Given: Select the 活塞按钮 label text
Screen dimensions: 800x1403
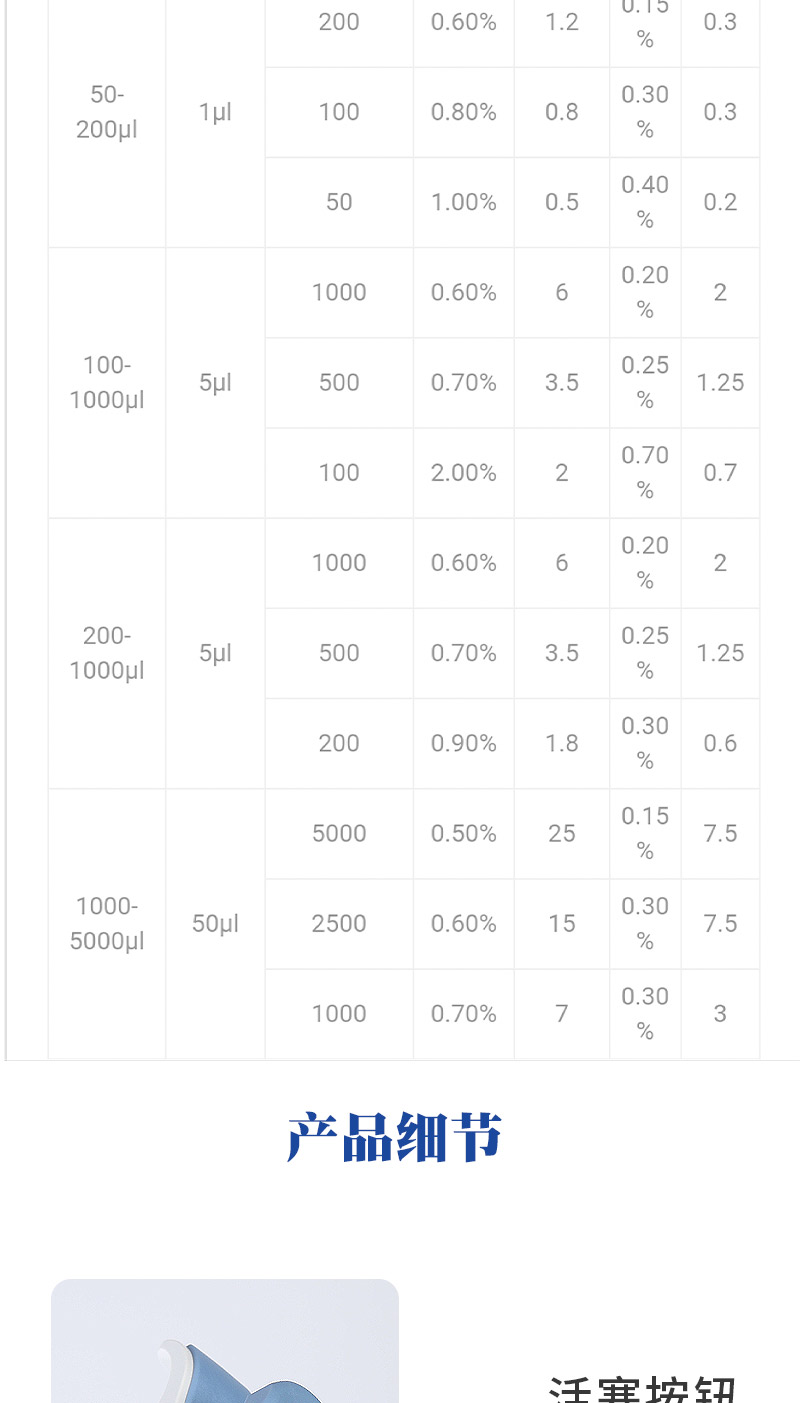Looking at the screenshot, I should point(643,1389).
